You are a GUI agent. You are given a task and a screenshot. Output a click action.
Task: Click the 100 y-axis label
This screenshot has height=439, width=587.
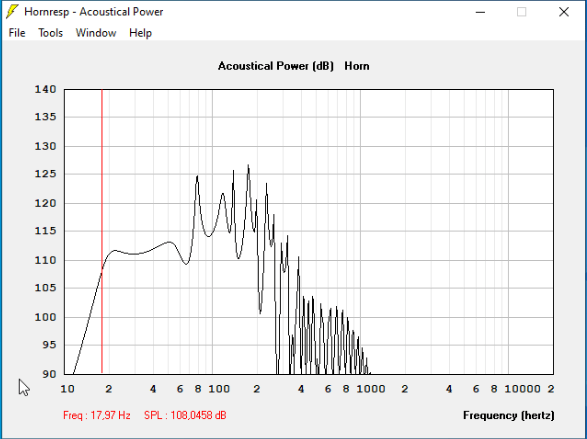[45, 317]
